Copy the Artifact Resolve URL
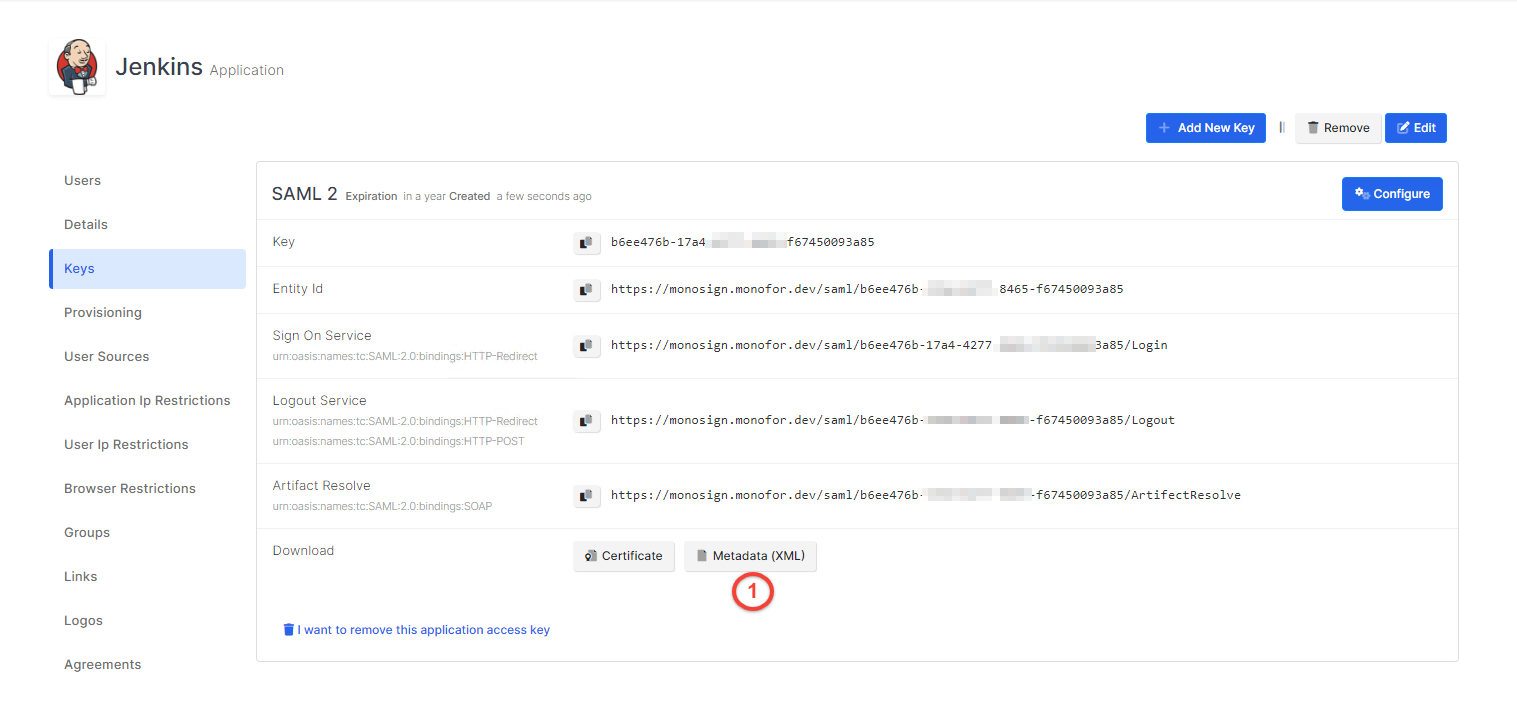This screenshot has width=1517, height=705. (x=587, y=496)
